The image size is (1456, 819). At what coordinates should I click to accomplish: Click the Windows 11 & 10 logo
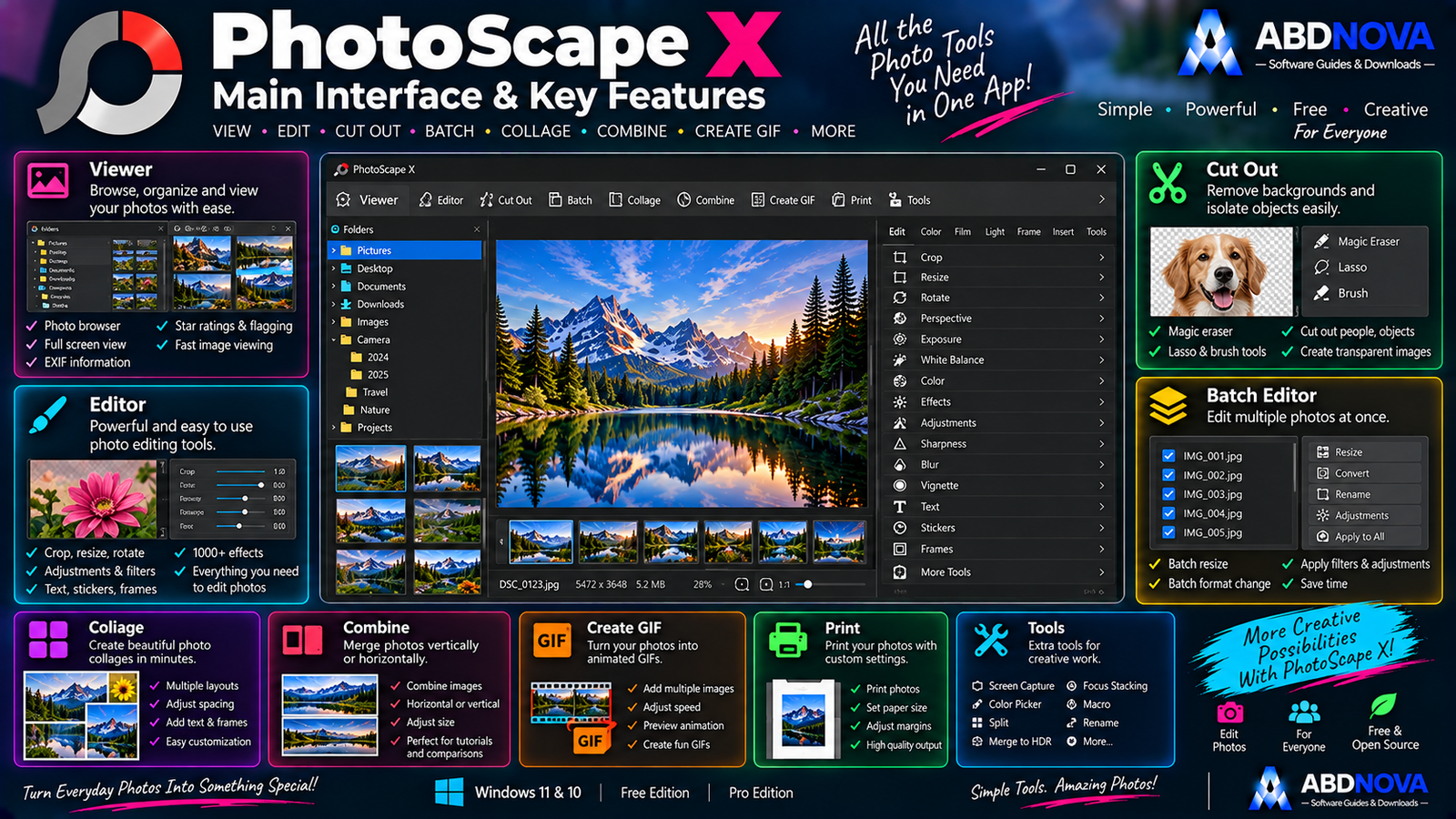coord(449,792)
